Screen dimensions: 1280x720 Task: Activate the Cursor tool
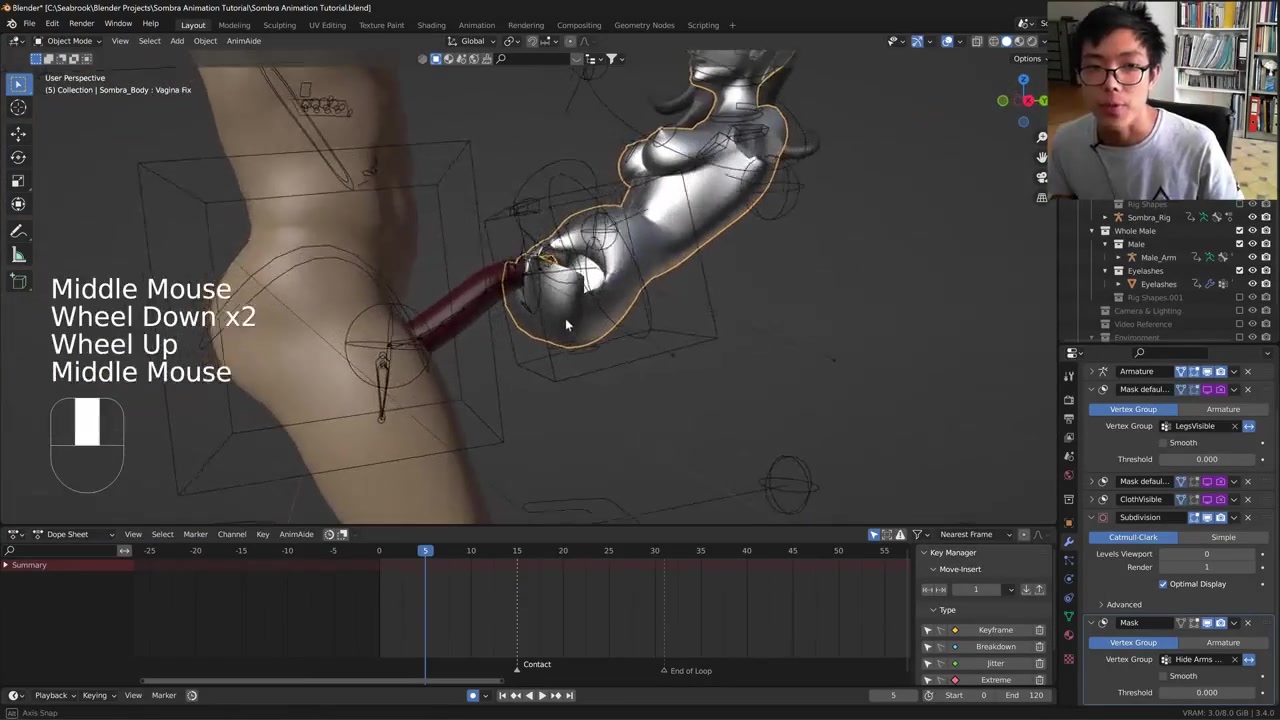coord(18,108)
